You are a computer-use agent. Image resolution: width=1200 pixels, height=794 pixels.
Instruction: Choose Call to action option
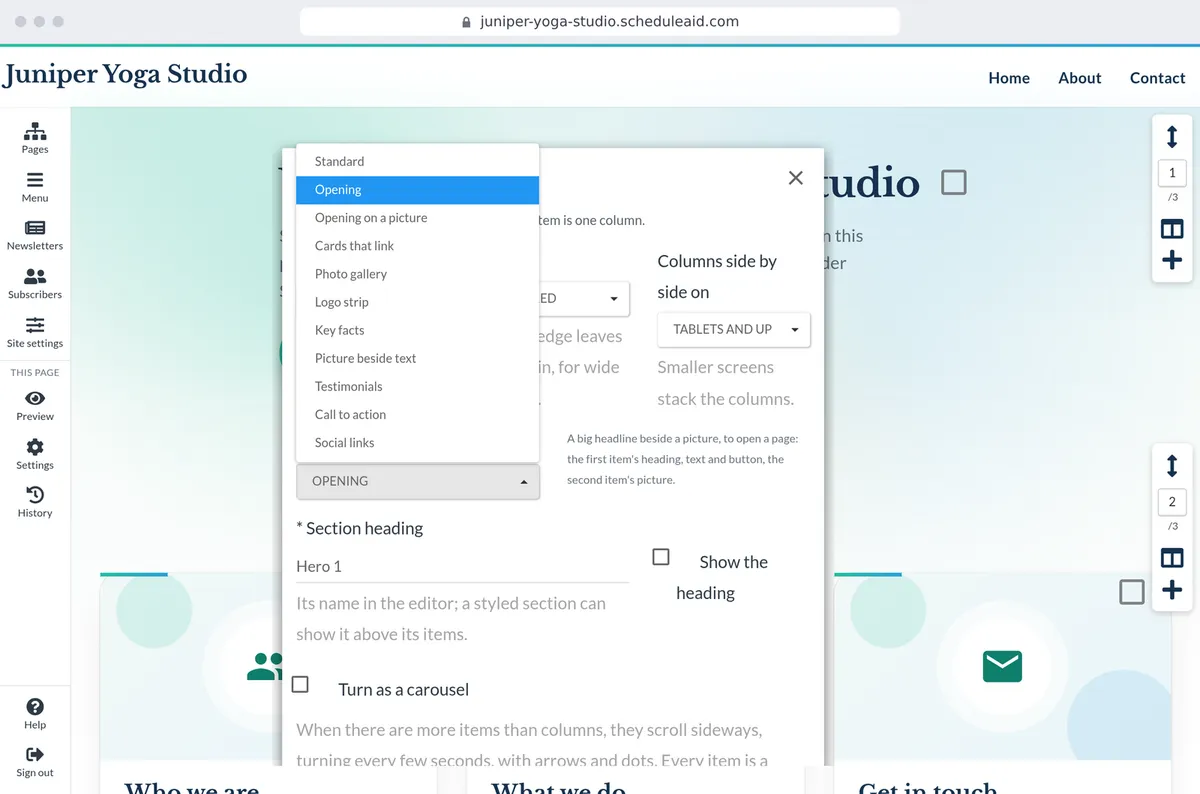pos(418,414)
